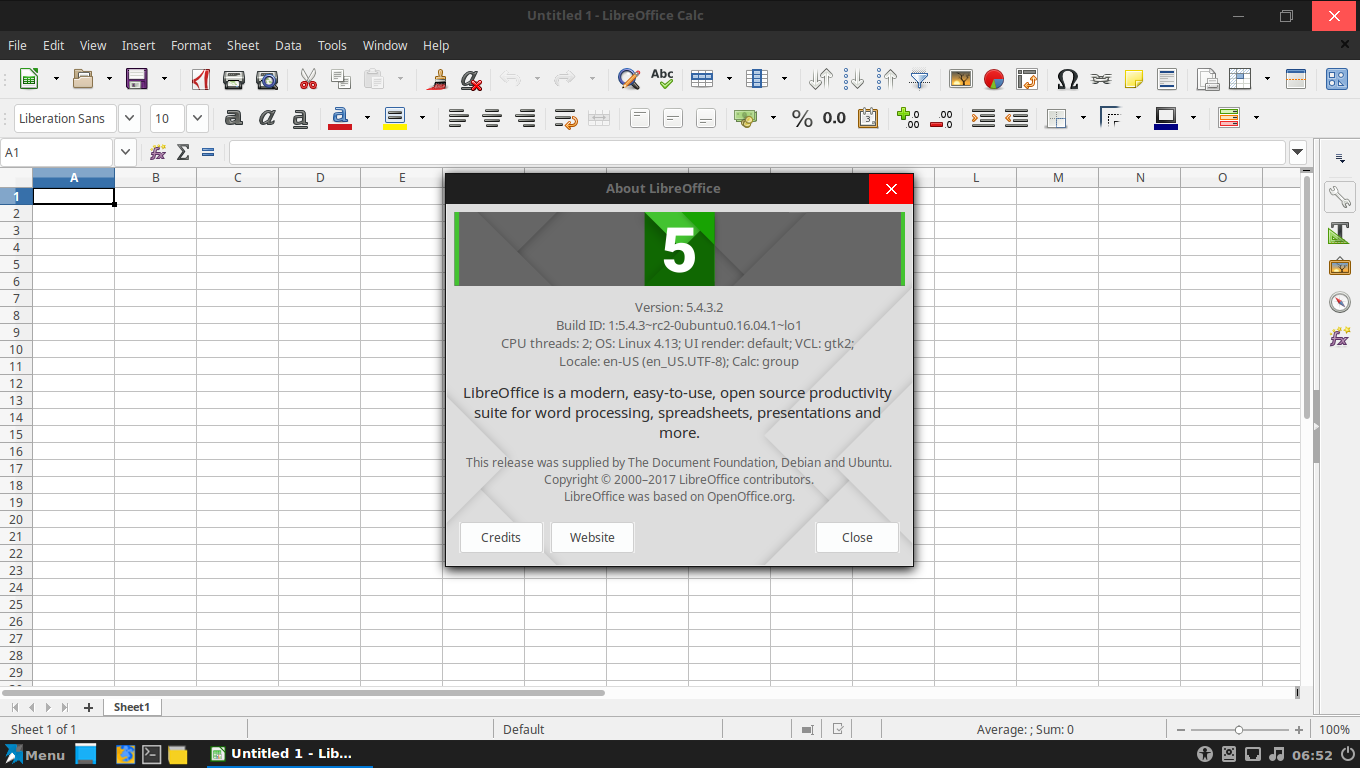Click the Clear Direct Formatting icon

pyautogui.click(x=471, y=79)
